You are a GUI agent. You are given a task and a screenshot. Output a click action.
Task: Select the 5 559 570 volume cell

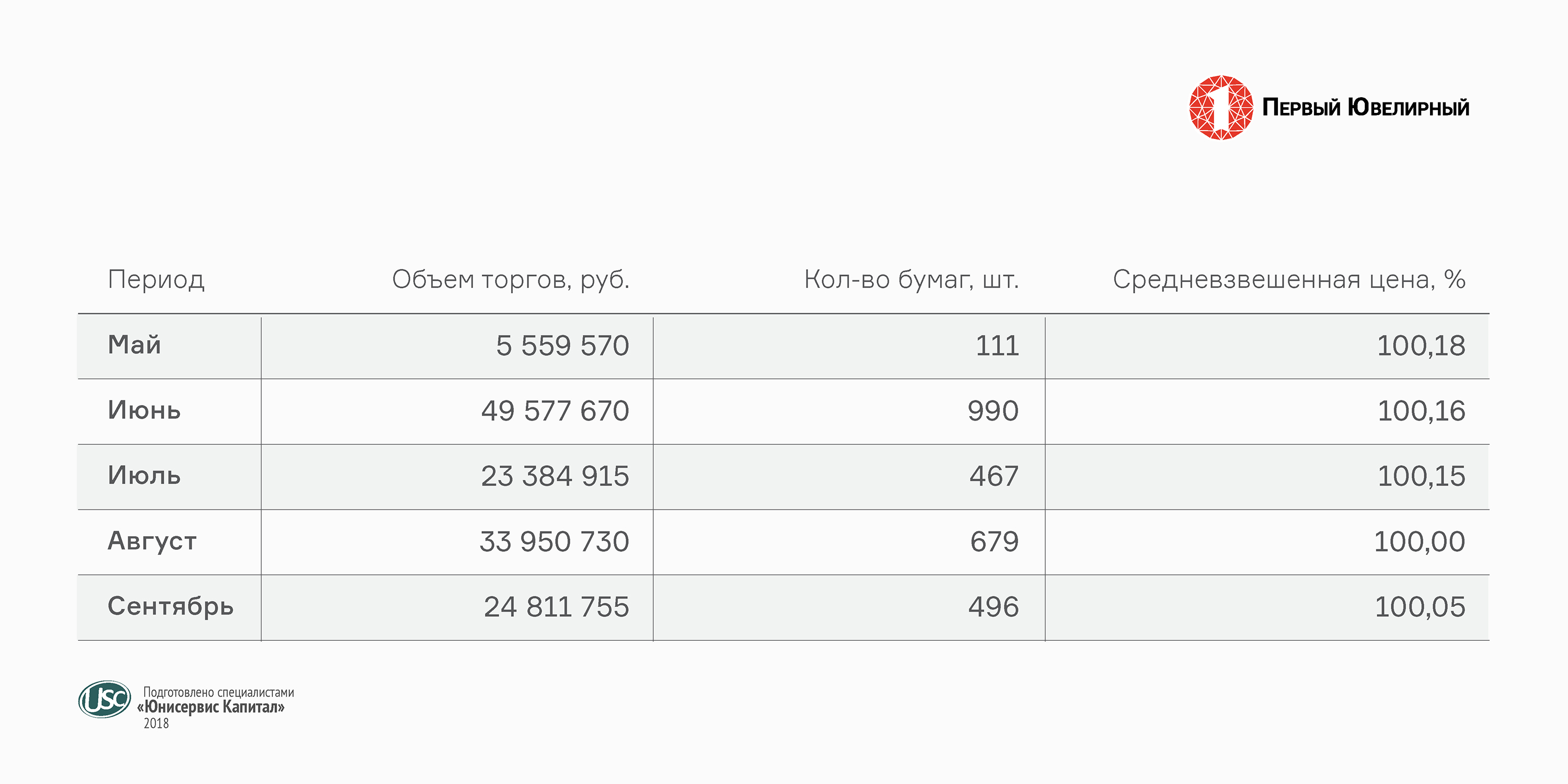(562, 345)
